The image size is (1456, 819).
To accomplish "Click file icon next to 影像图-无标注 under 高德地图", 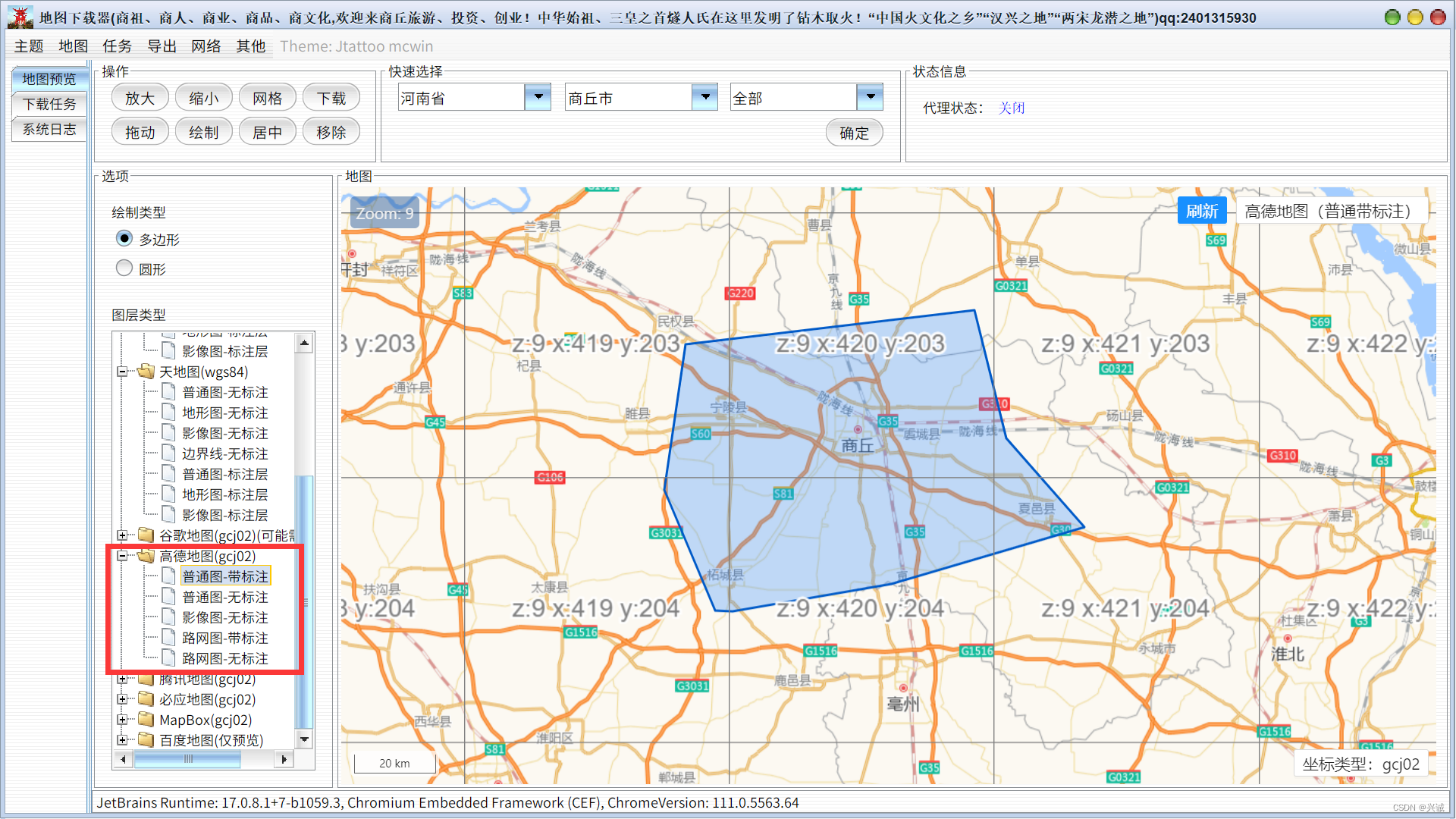I will click(x=169, y=617).
